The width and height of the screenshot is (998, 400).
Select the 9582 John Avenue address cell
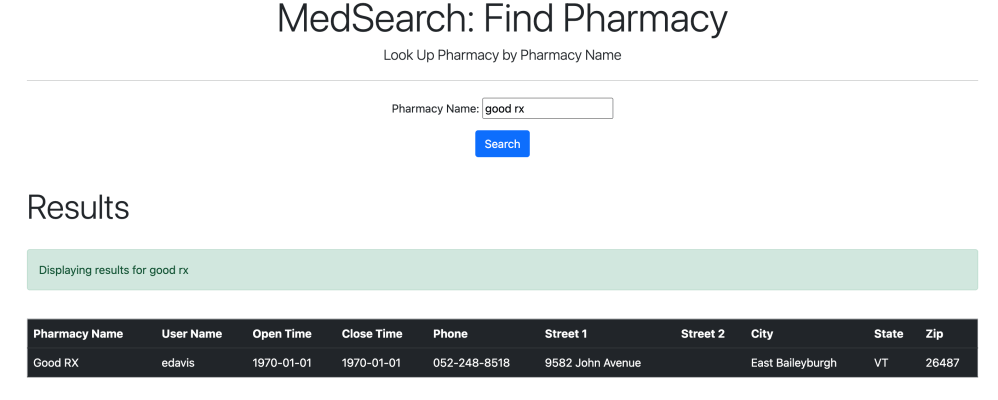click(x=593, y=363)
